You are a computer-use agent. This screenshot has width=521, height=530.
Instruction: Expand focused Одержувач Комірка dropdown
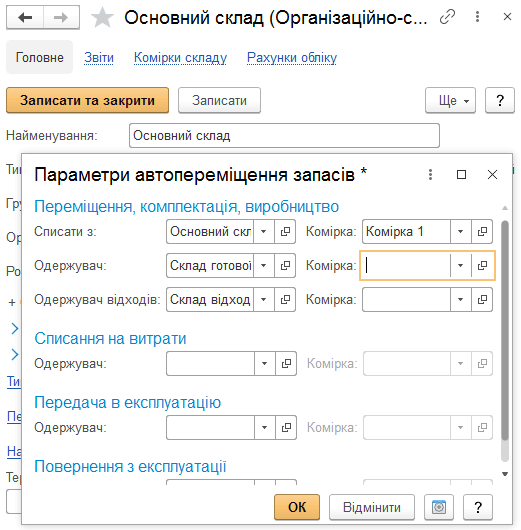460,266
